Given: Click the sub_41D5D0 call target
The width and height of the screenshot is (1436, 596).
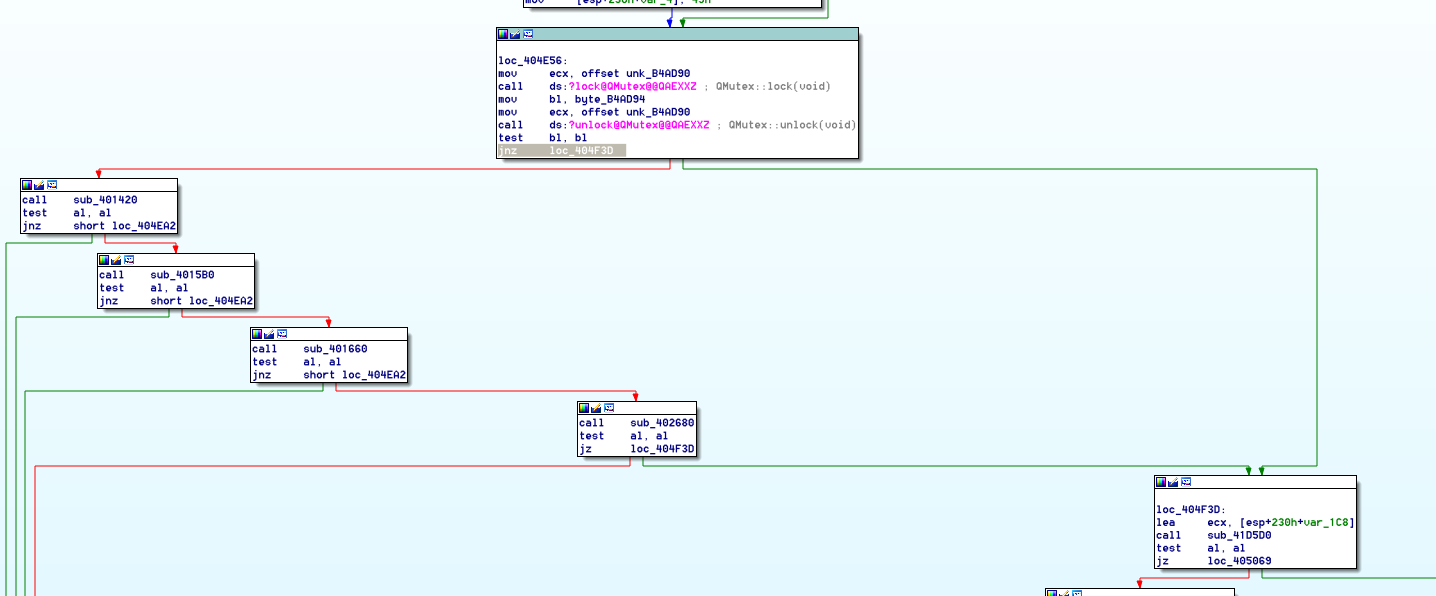Looking at the screenshot, I should tap(1239, 535).
